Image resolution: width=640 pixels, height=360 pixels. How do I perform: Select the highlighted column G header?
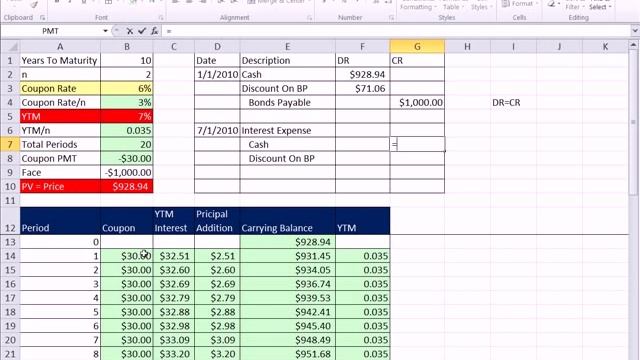(x=417, y=47)
